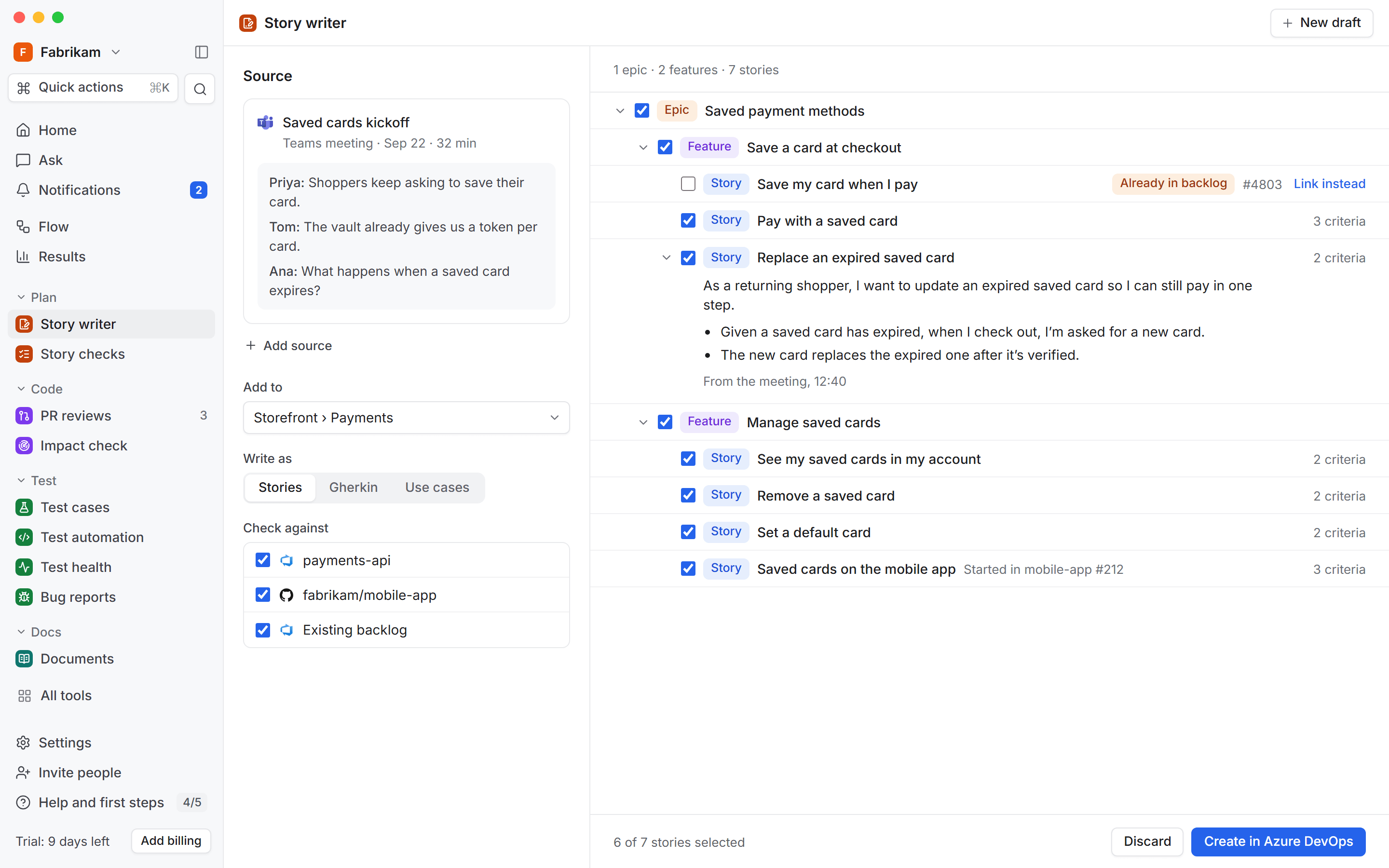Open Impact check tool
Screen dimensions: 1389x868
[x=111, y=446]
